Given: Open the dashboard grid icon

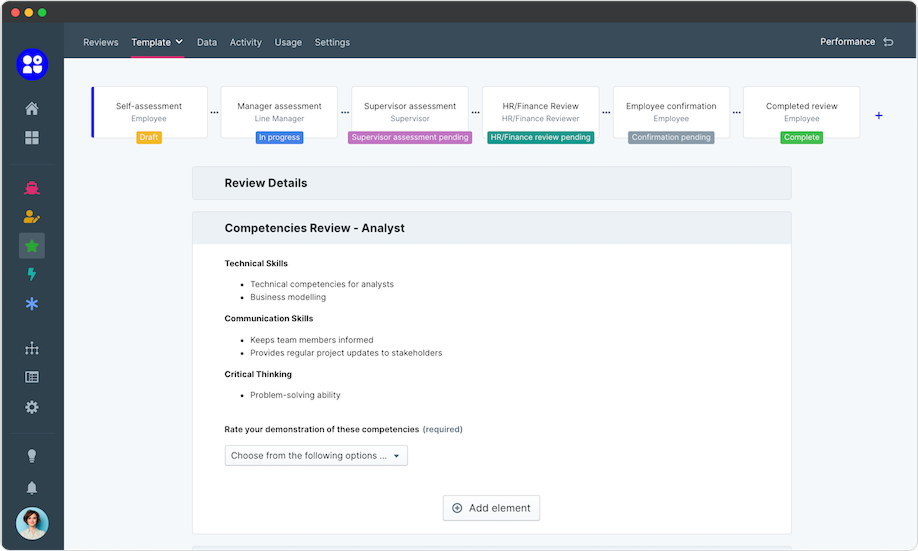Looking at the screenshot, I should pos(32,138).
